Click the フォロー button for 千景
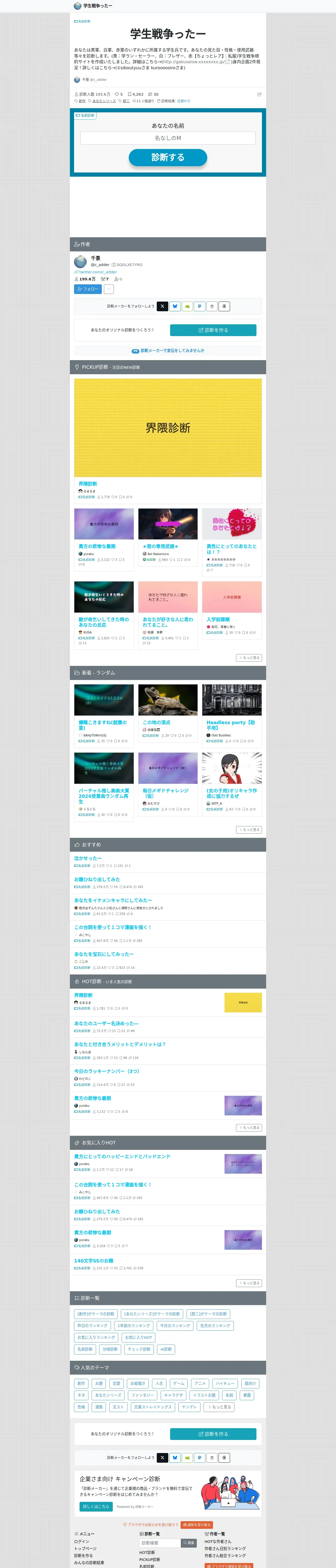 pyautogui.click(x=88, y=289)
